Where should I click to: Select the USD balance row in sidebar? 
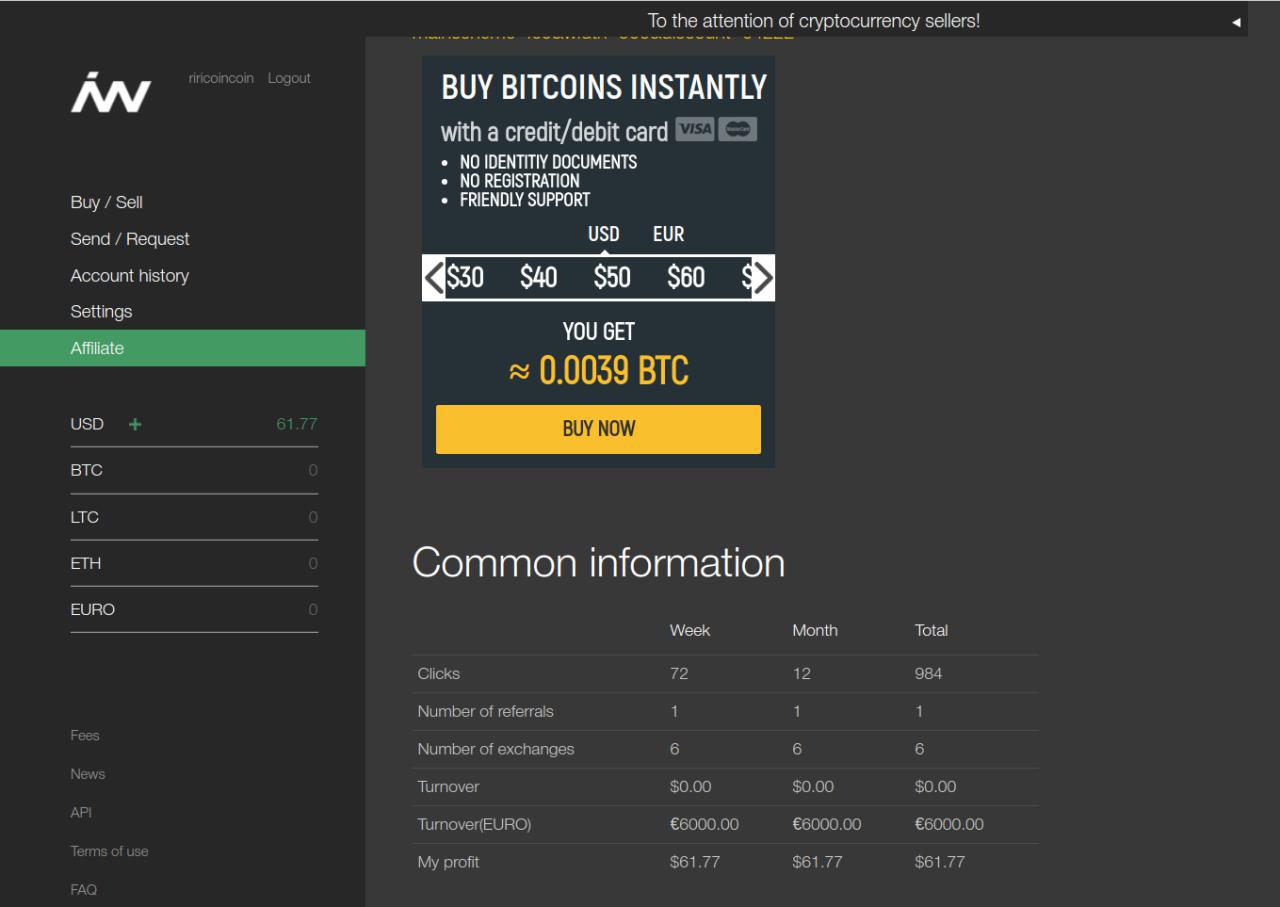(x=194, y=424)
